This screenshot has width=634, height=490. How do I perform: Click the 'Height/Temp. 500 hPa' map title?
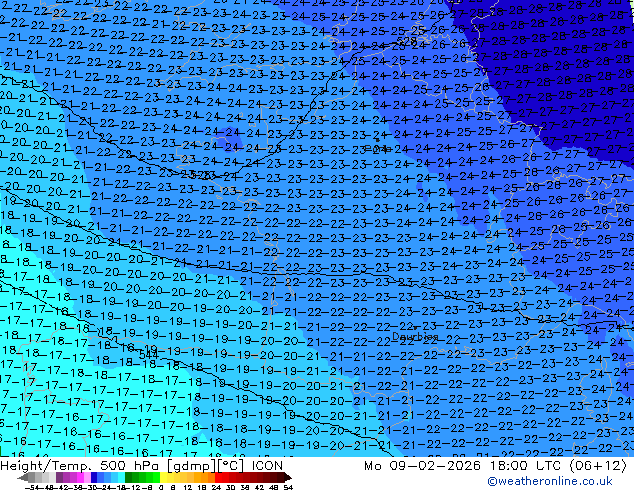81,466
